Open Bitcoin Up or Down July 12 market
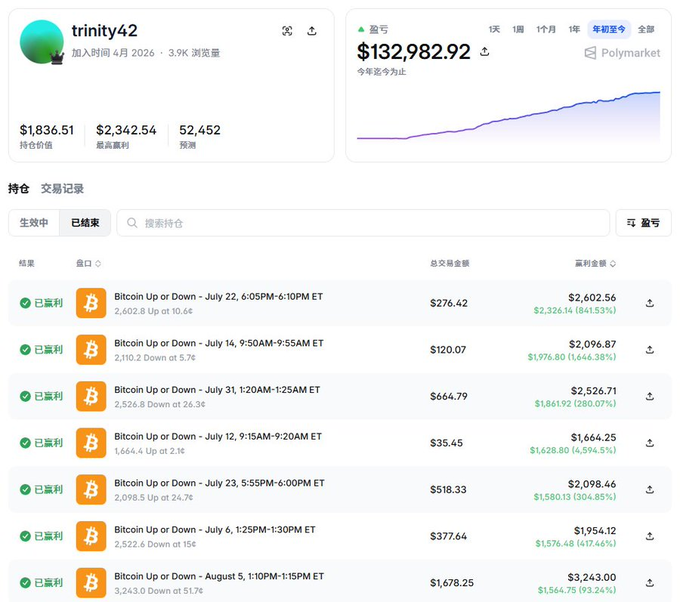The height and width of the screenshot is (602, 680). click(218, 436)
